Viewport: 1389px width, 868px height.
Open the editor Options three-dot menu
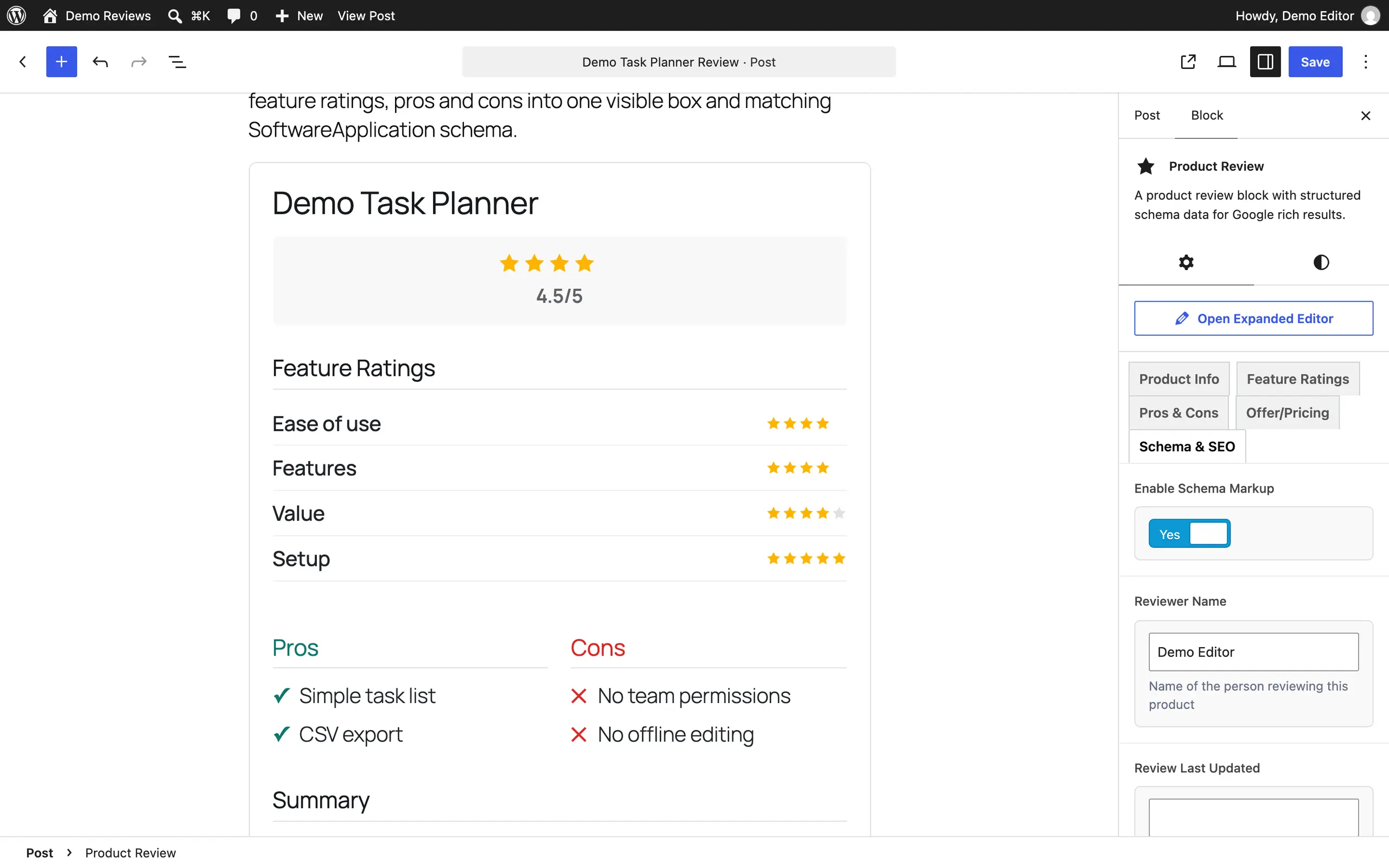1366,61
